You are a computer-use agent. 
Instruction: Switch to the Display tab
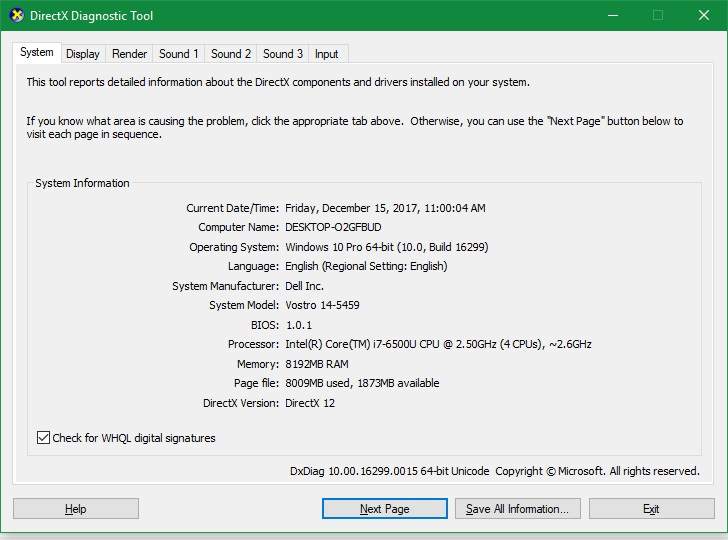click(83, 54)
